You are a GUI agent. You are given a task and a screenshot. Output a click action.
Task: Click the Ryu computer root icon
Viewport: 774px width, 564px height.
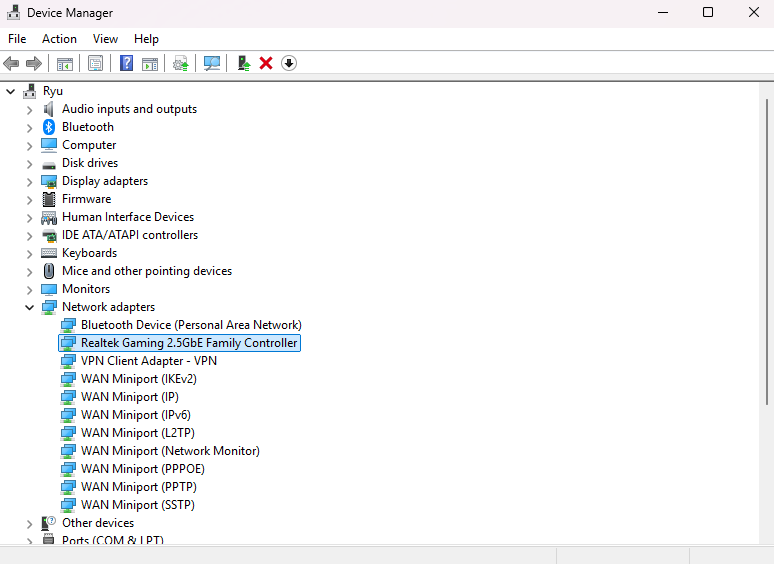tap(30, 91)
